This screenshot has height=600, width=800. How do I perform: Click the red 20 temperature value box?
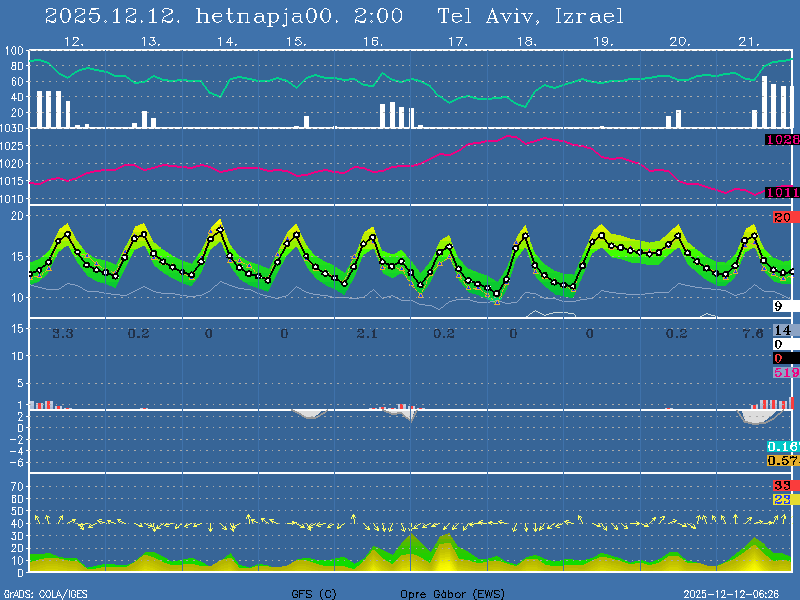coord(783,217)
